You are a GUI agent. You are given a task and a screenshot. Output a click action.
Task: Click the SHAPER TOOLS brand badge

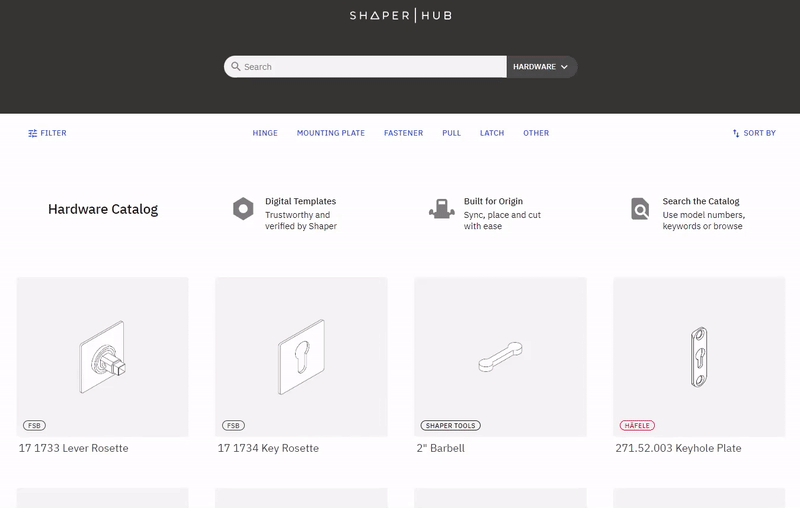[451, 425]
